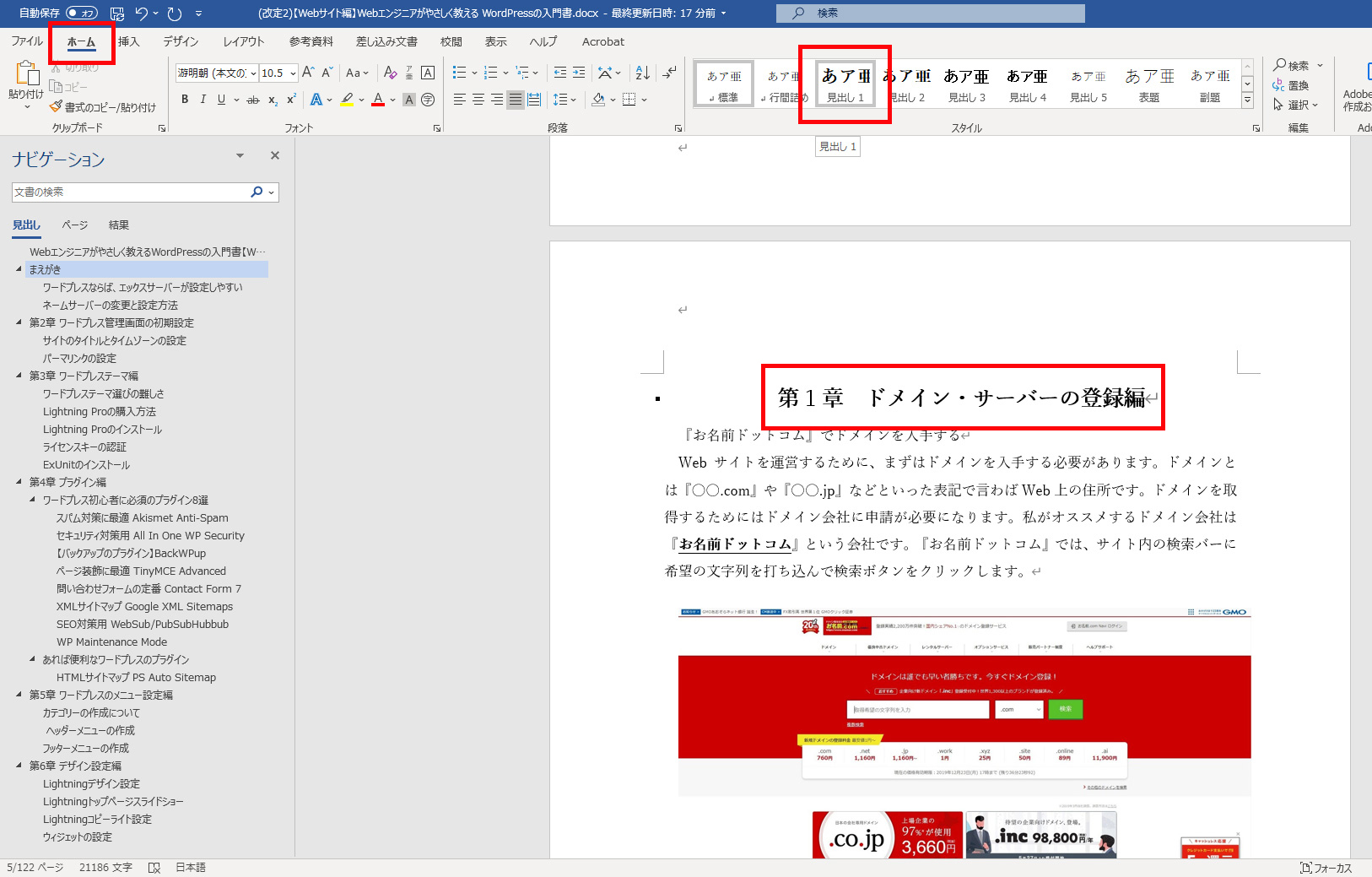
Task: Click the 文書の検索 search field
Action: pyautogui.click(x=131, y=192)
